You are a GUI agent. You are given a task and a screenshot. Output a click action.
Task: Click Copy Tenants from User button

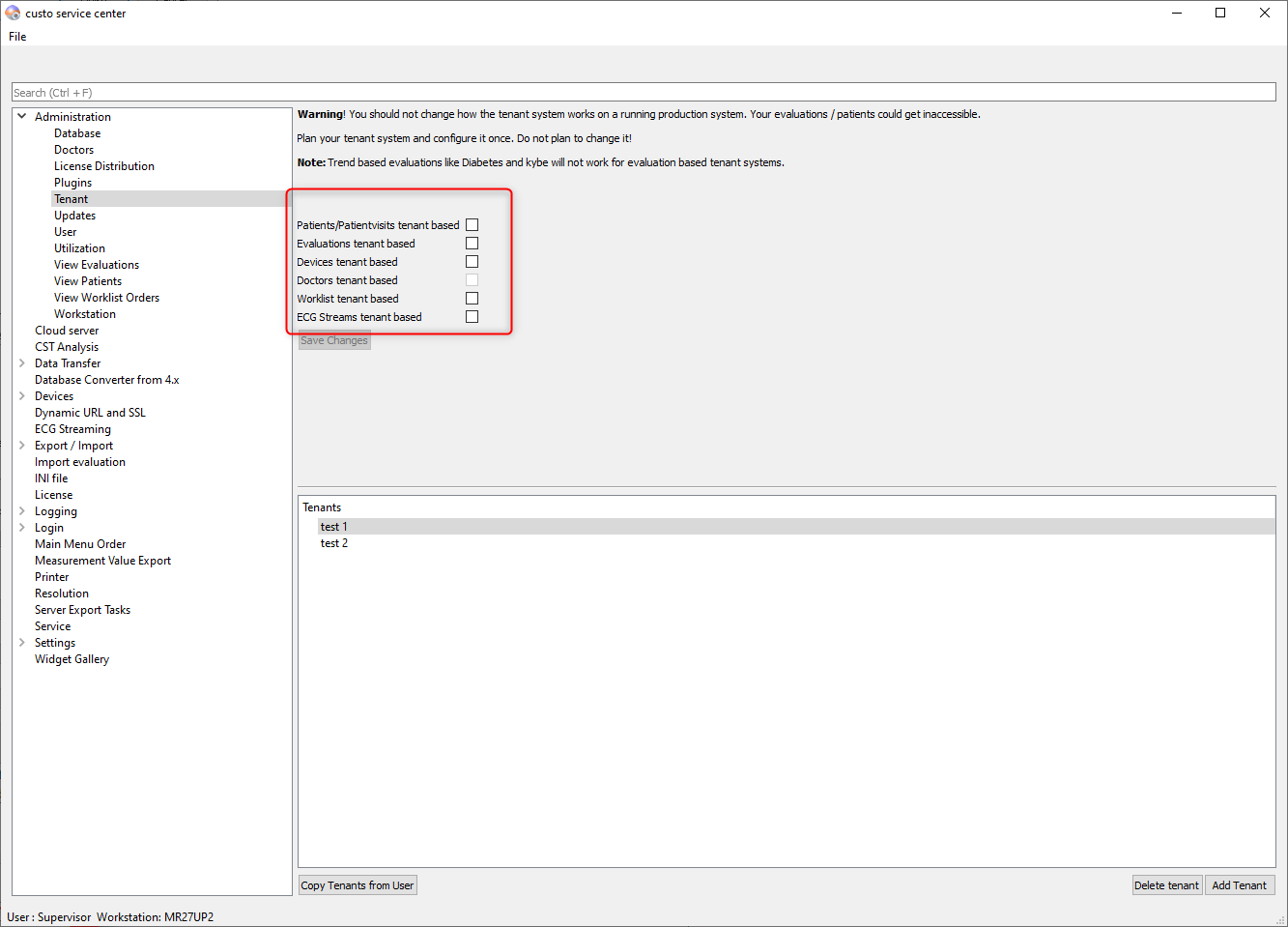358,885
